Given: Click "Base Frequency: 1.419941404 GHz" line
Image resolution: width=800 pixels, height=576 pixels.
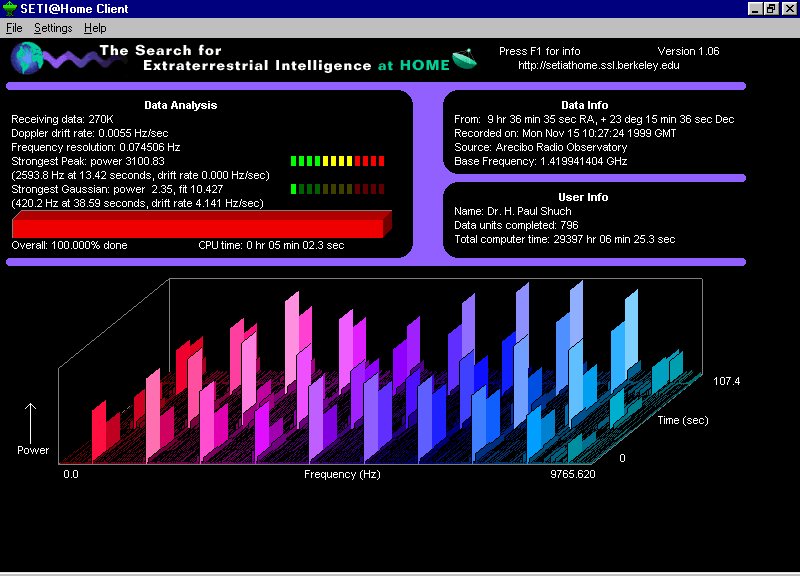Looking at the screenshot, I should (541, 161).
